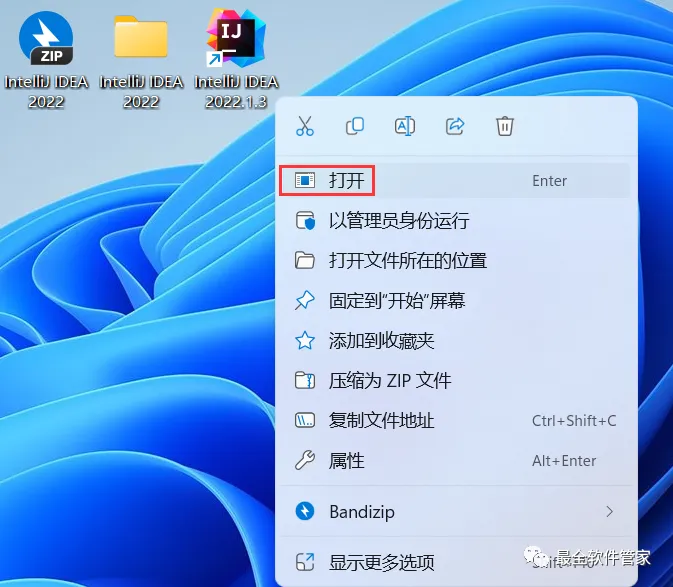
Task: Click the Copy icon in context menu
Action: [x=355, y=126]
